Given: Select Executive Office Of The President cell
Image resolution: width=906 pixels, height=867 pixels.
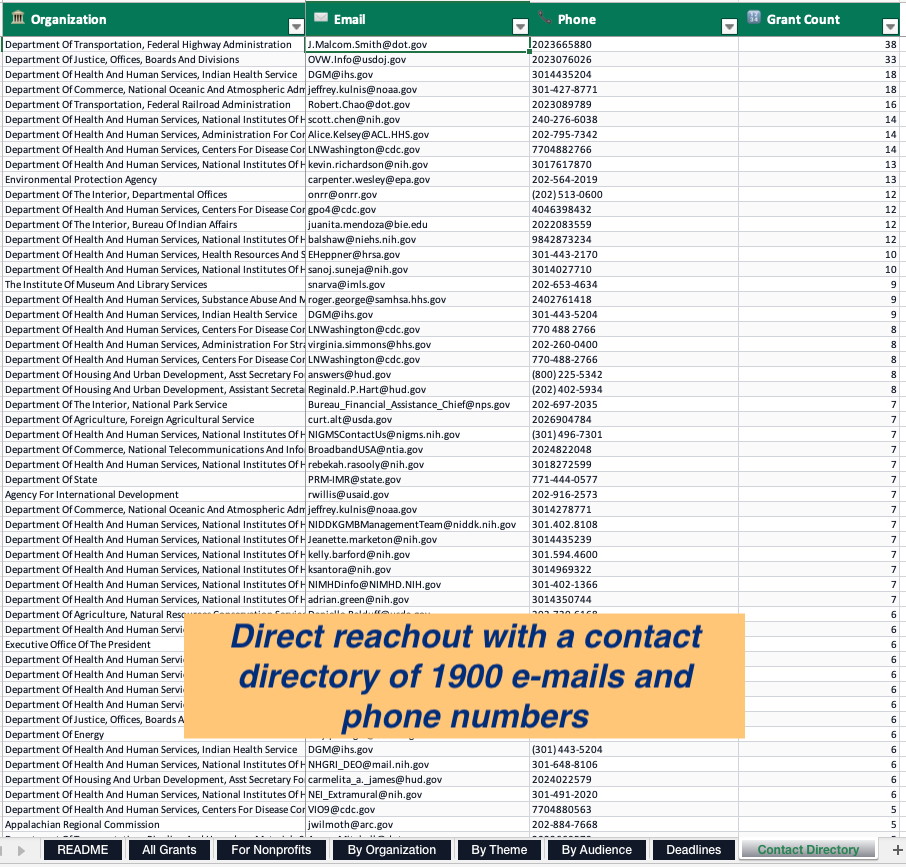Looking at the screenshot, I should tap(94, 645).
